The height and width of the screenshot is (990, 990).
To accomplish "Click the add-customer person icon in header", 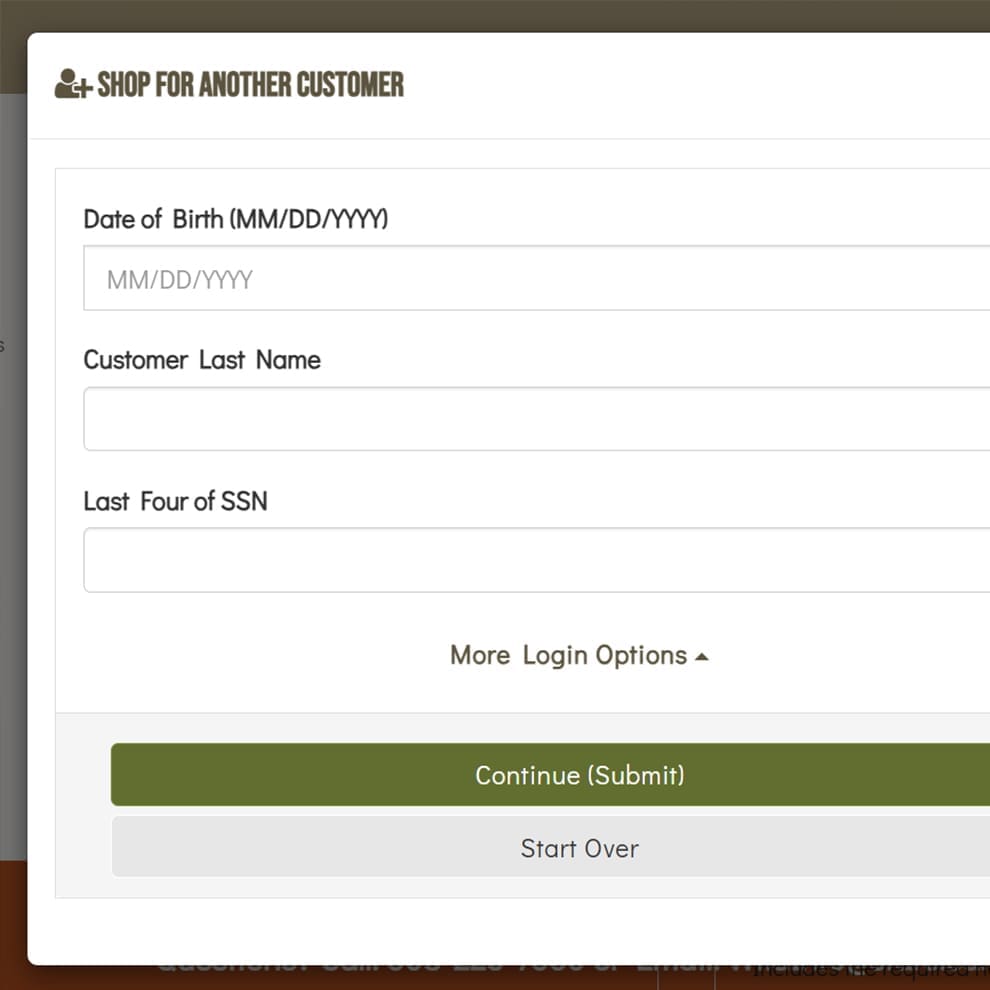I will [73, 84].
